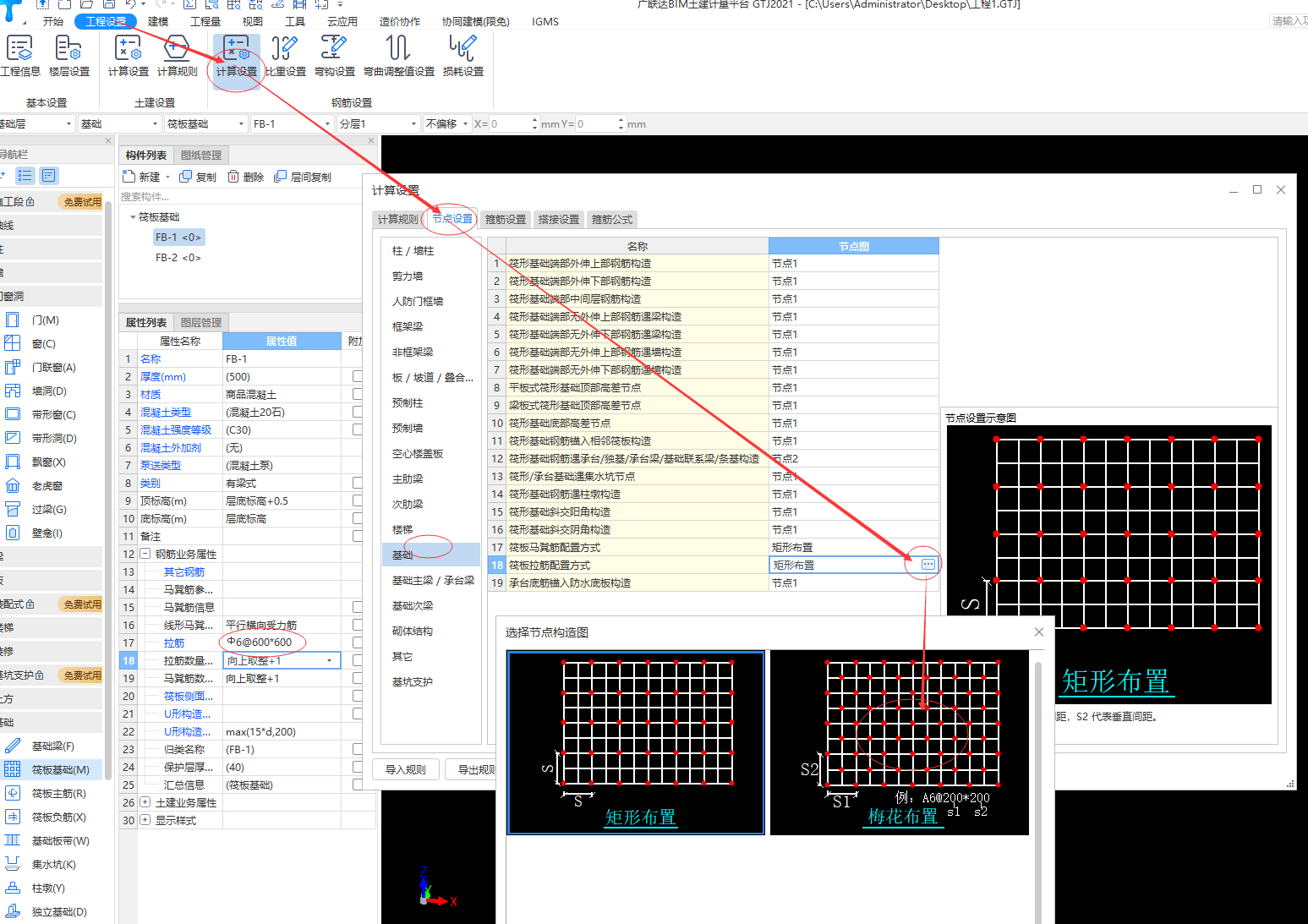Toggle 附加 checkbox for 备注 row
Viewport: 1308px width, 924px height.
tap(358, 537)
